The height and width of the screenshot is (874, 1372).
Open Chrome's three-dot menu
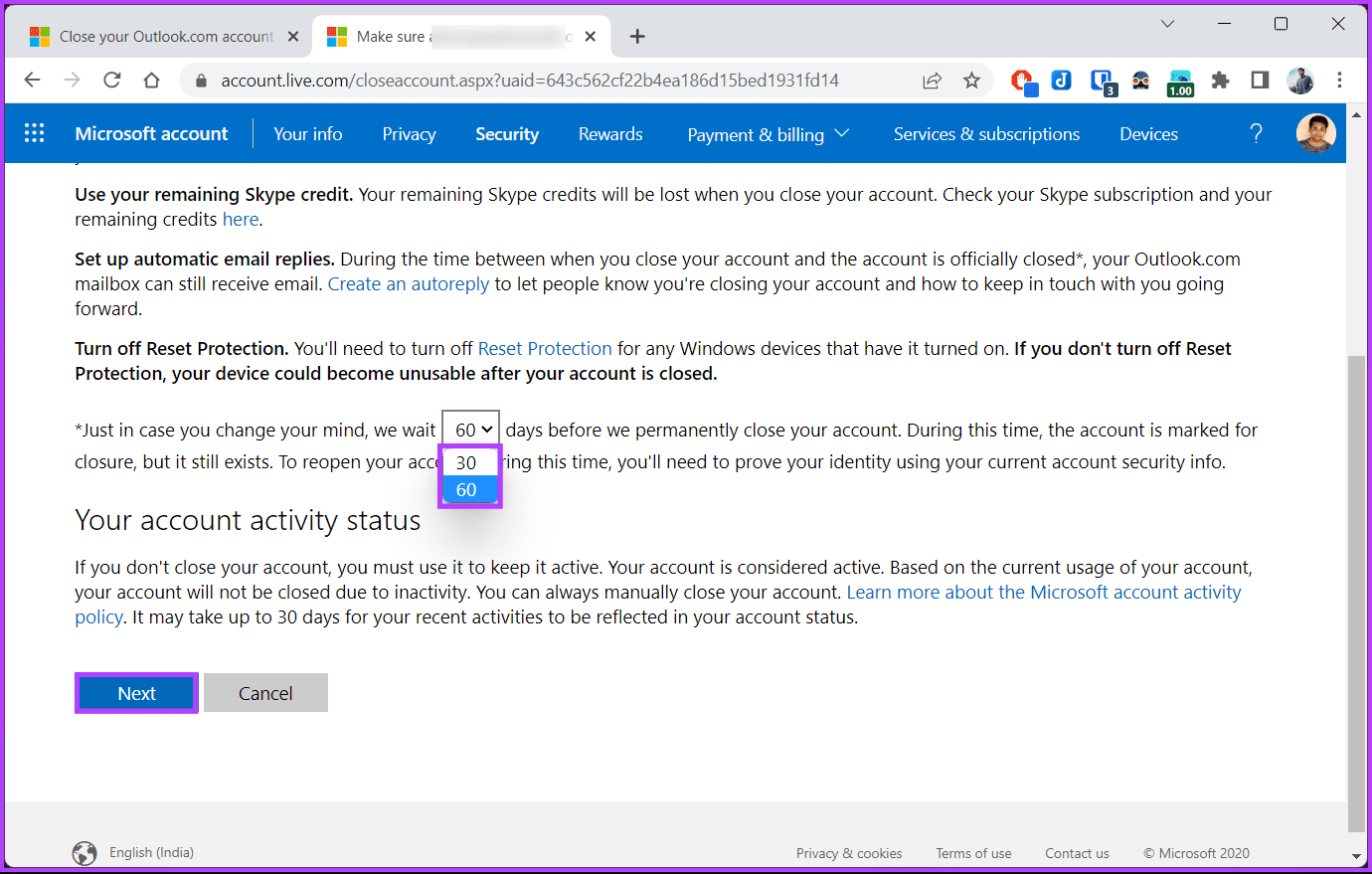click(x=1339, y=81)
